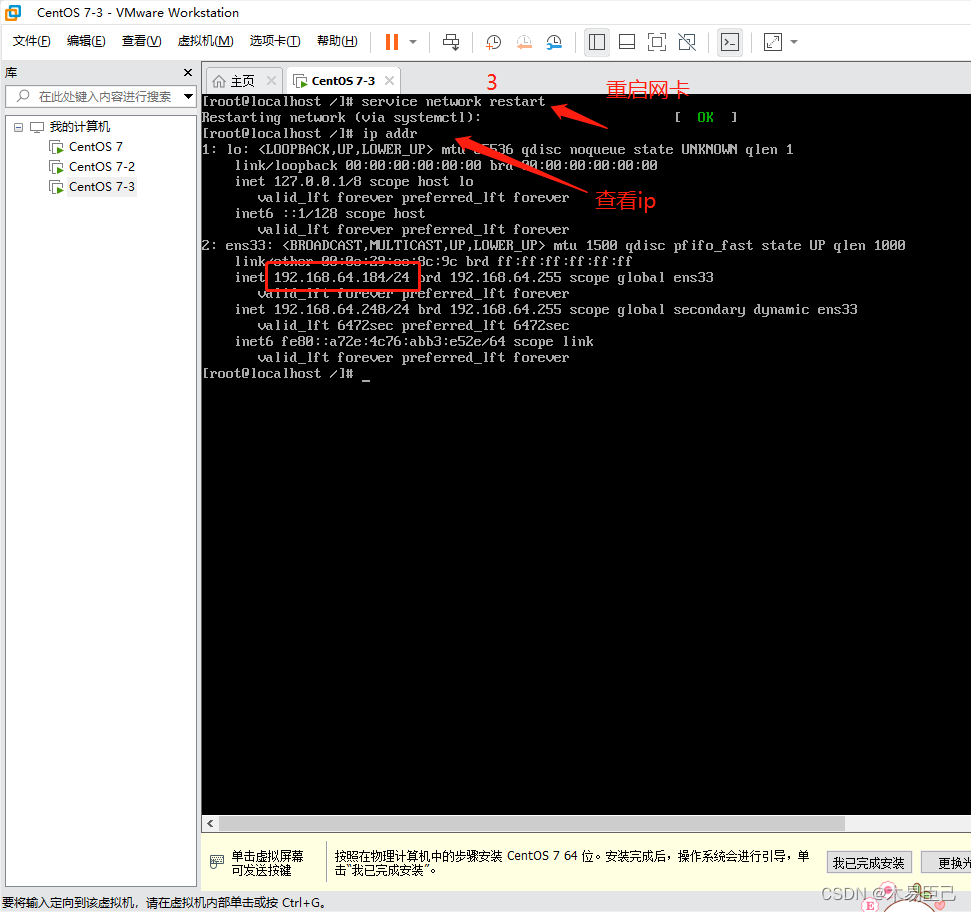Open the 查看(V) menu

click(141, 41)
